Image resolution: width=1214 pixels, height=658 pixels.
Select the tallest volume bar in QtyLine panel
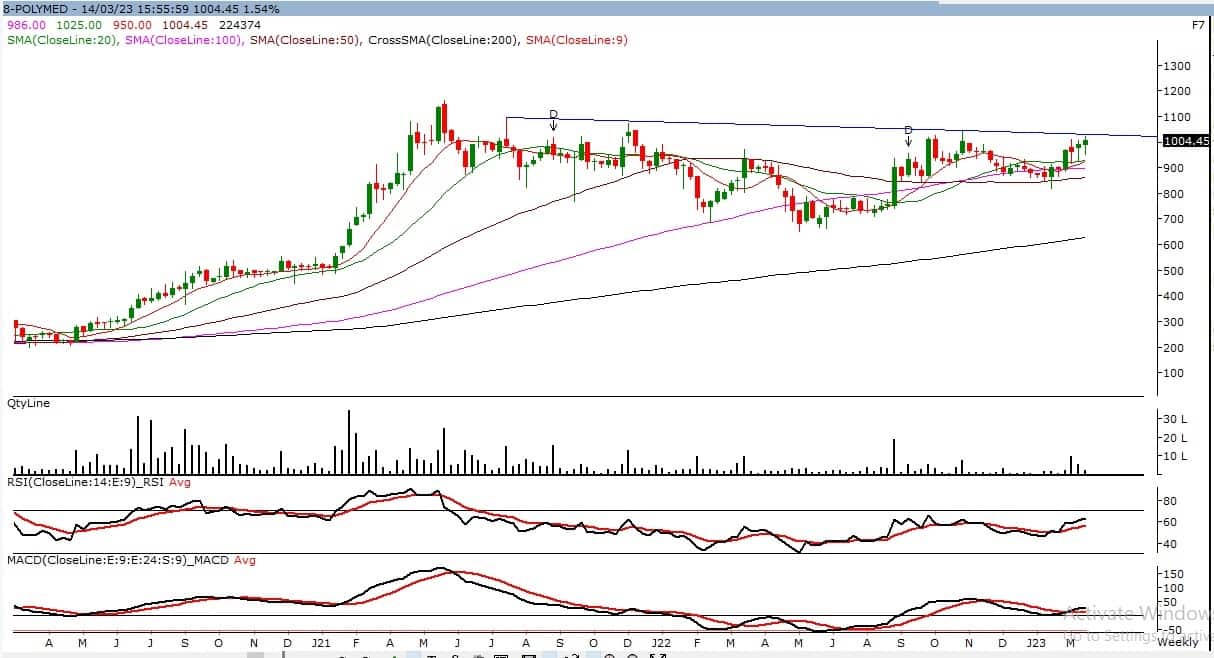349,442
